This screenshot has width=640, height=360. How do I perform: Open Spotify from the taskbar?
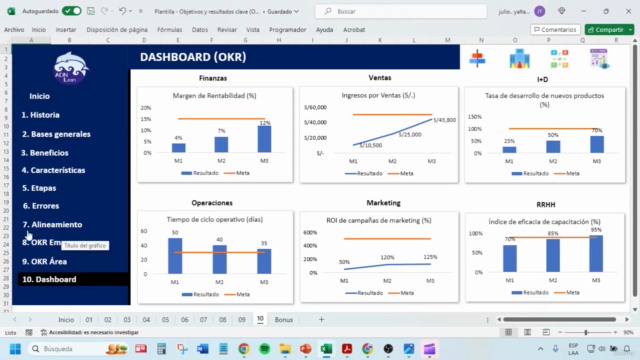[x=264, y=349]
